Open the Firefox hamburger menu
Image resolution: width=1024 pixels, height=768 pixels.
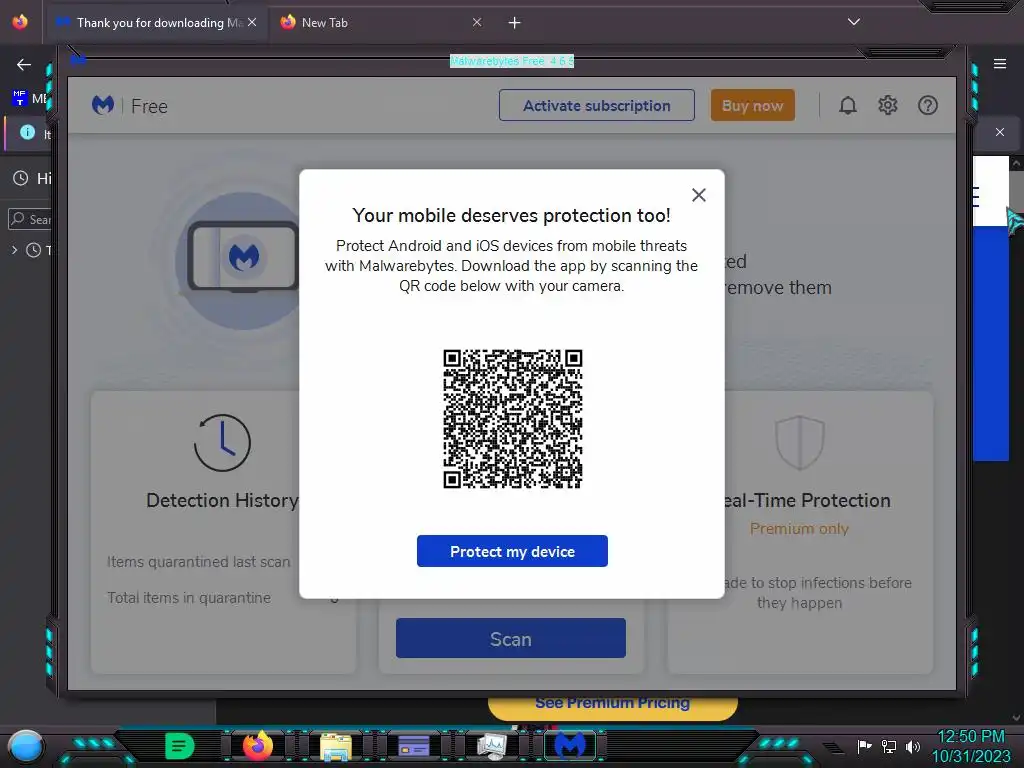[1000, 64]
